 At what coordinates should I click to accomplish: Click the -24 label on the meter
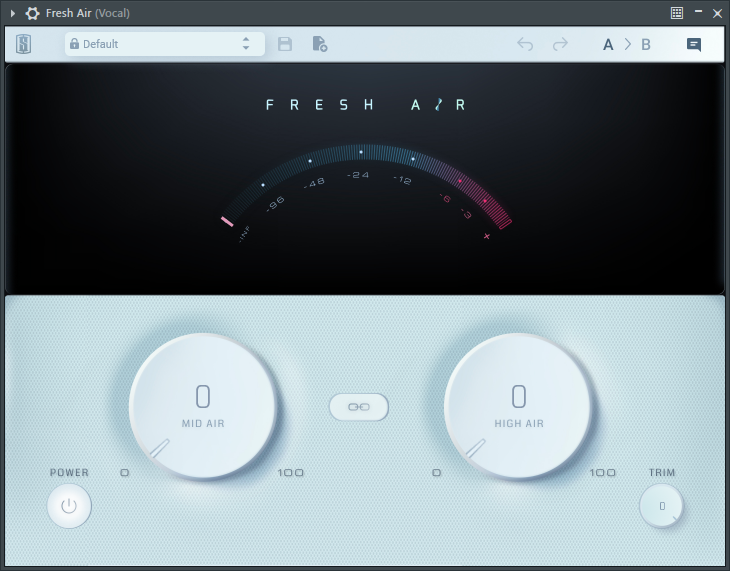pos(358,175)
